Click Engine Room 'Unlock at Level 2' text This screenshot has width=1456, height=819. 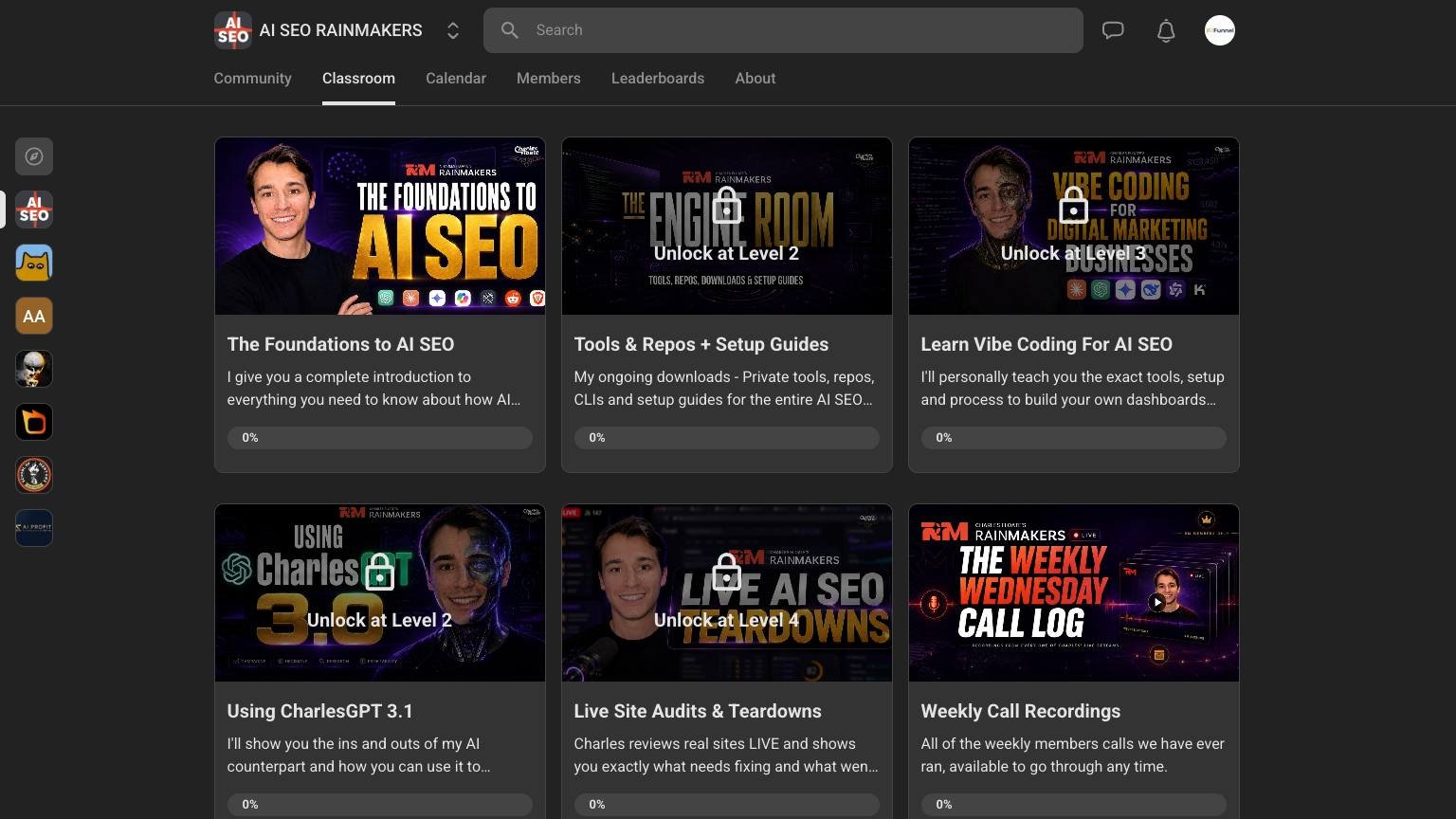tap(726, 253)
